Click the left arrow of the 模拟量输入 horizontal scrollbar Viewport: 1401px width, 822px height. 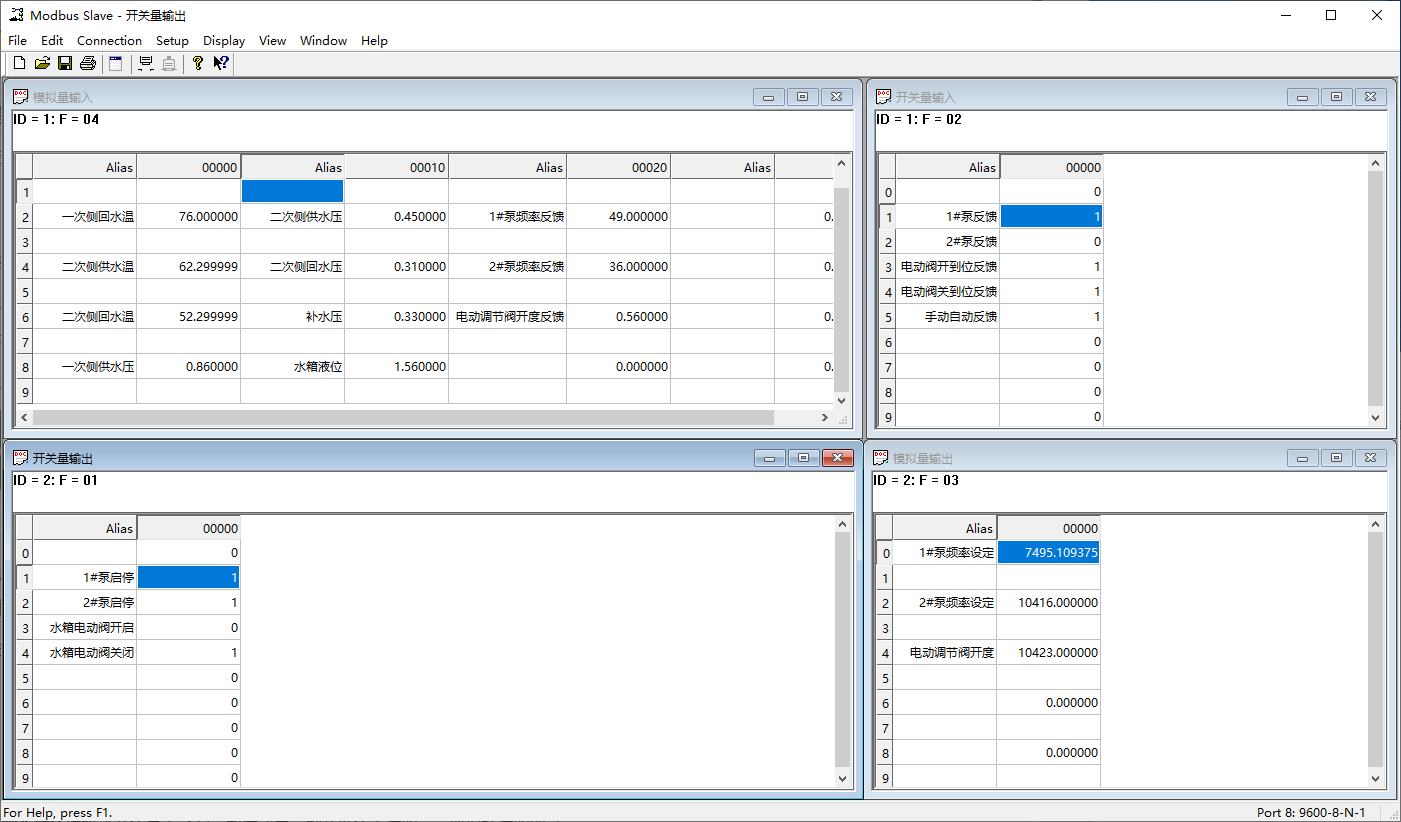(x=24, y=417)
